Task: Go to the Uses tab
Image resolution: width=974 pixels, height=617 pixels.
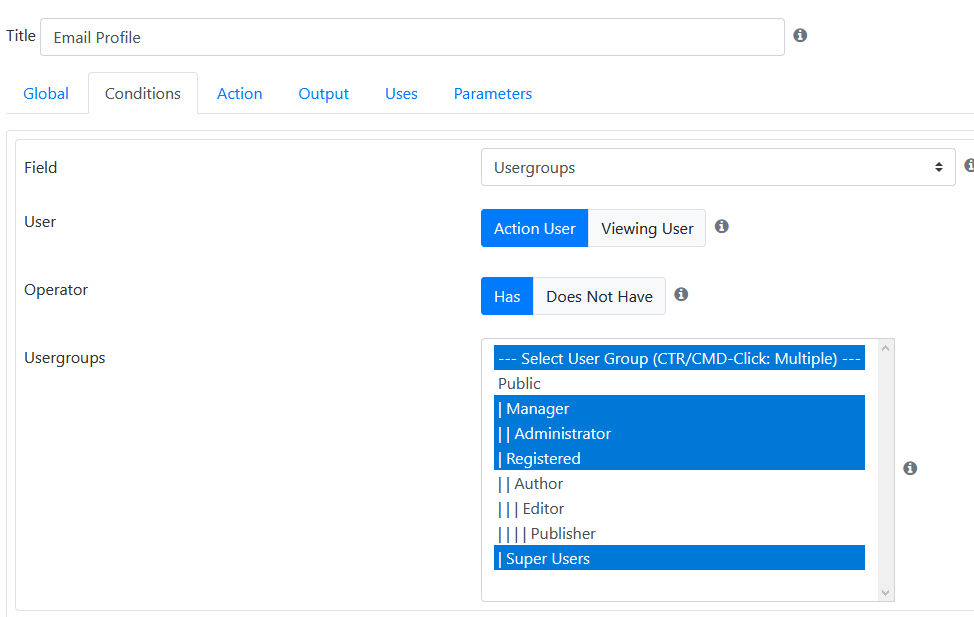Action: [401, 94]
